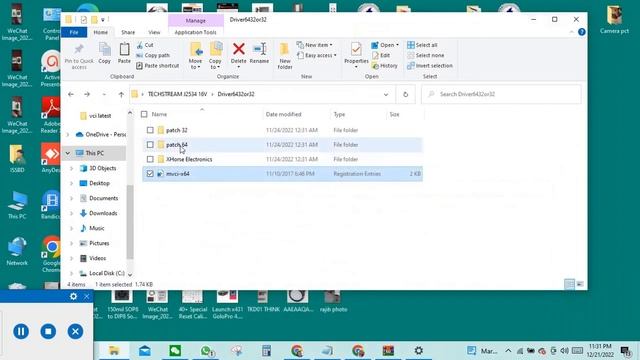Expand address bar history dropdown
This screenshot has width=640, height=360.
tap(386, 94)
